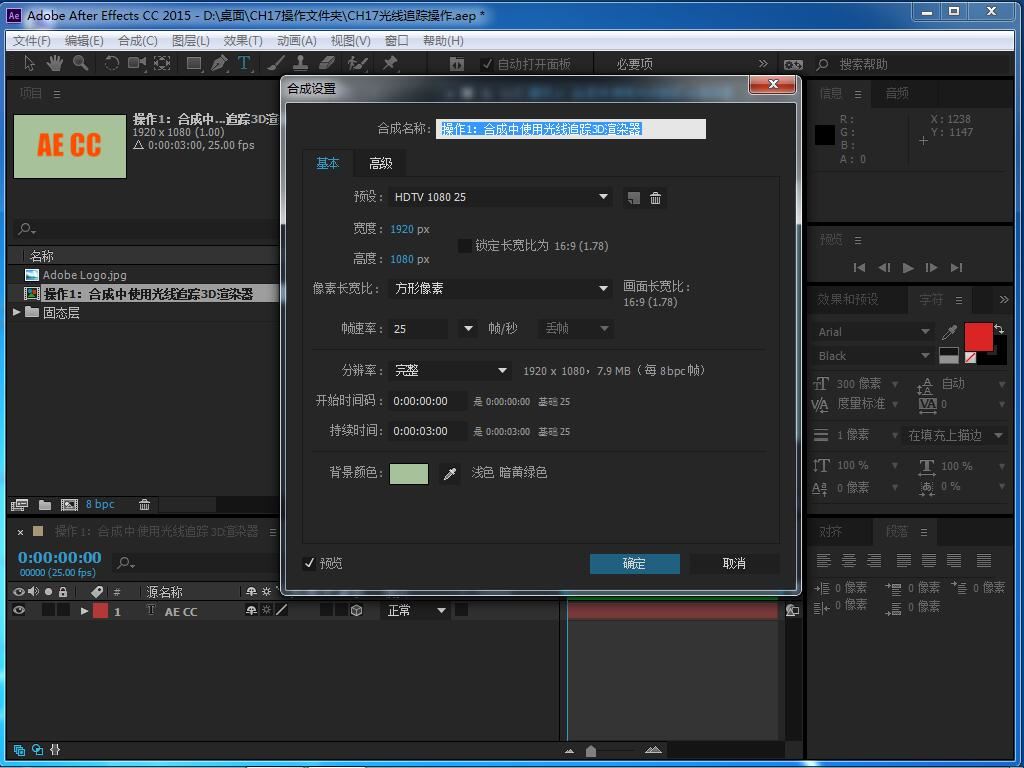This screenshot has height=768, width=1024.
Task: Select the Unified Camera tool
Action: (136, 63)
